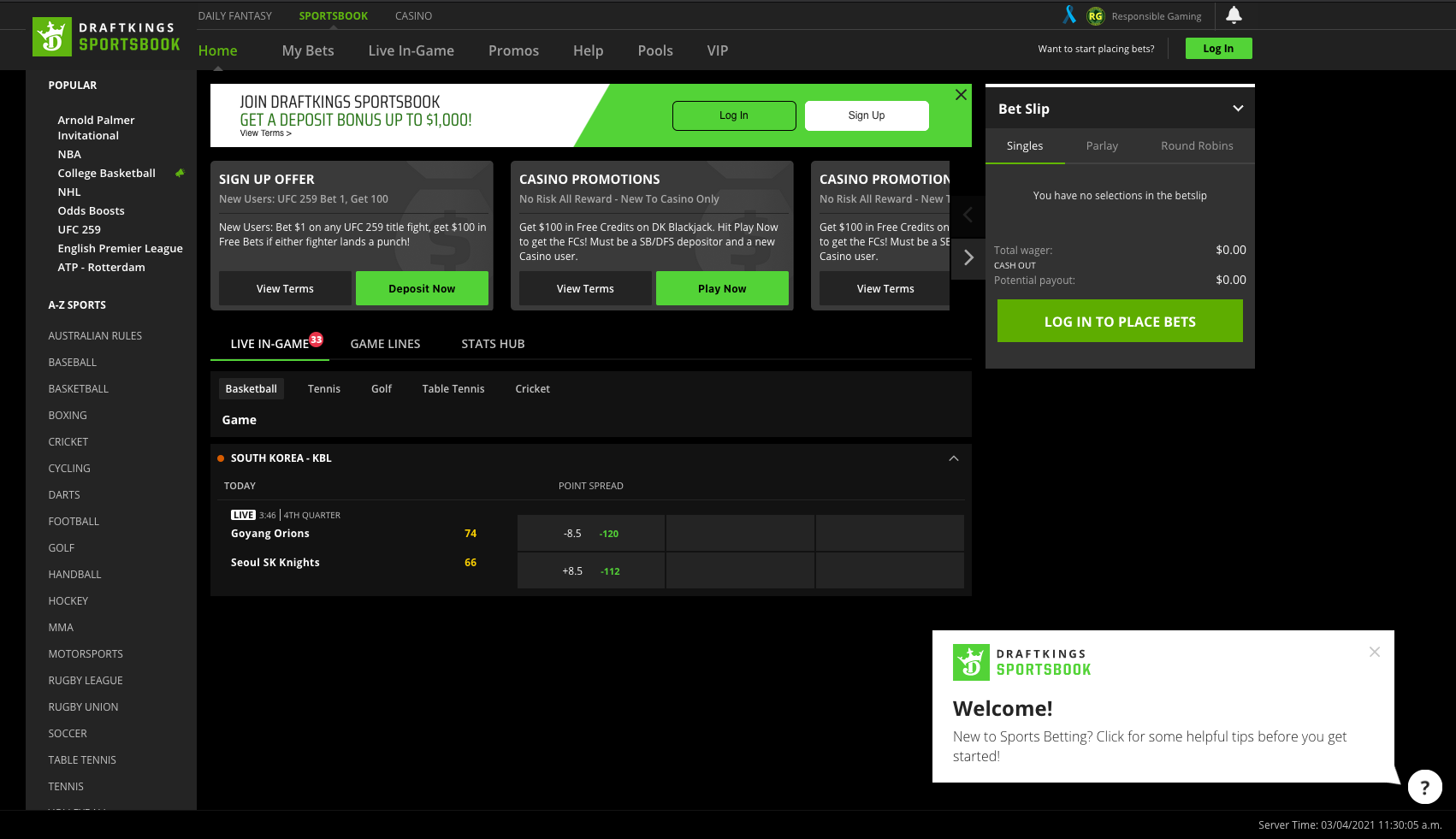Click Play Now on Casino Promotions
Screen dimensions: 1456x839
coord(722,288)
